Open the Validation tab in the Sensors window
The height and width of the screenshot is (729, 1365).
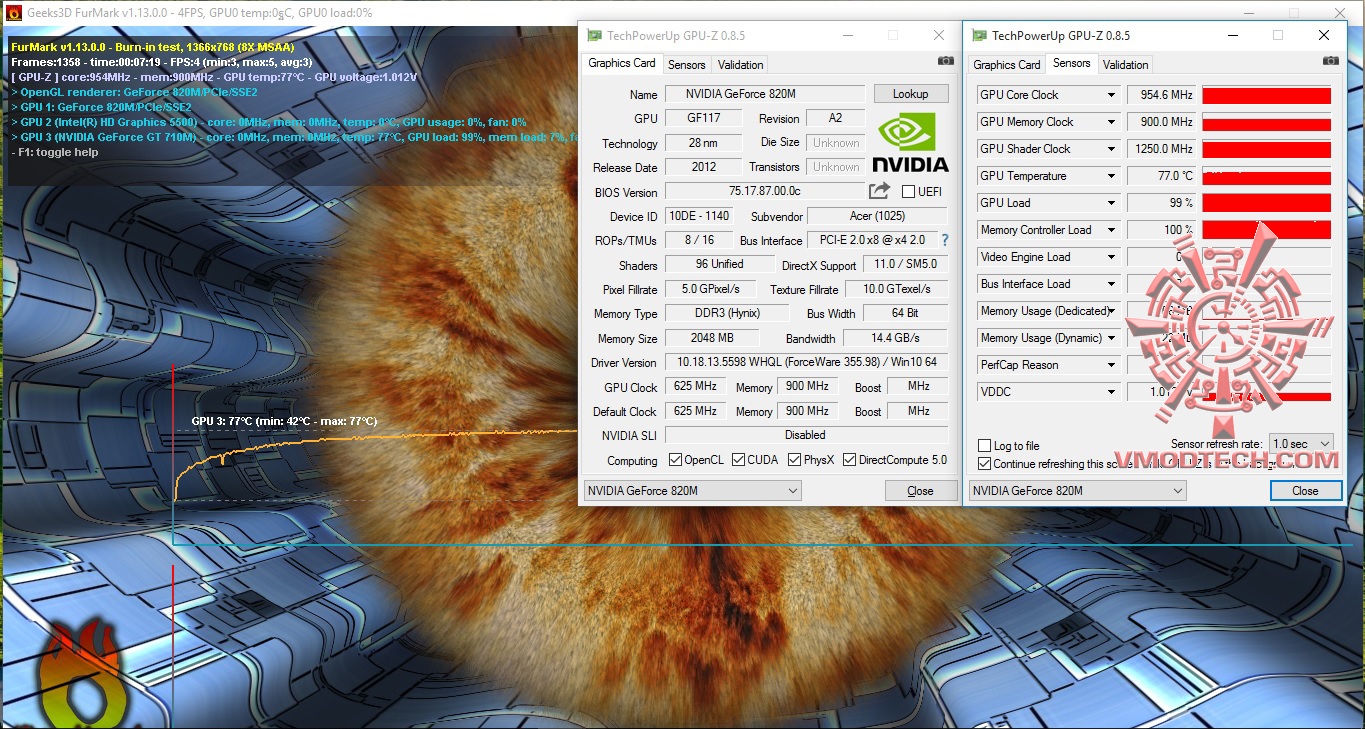point(1126,65)
